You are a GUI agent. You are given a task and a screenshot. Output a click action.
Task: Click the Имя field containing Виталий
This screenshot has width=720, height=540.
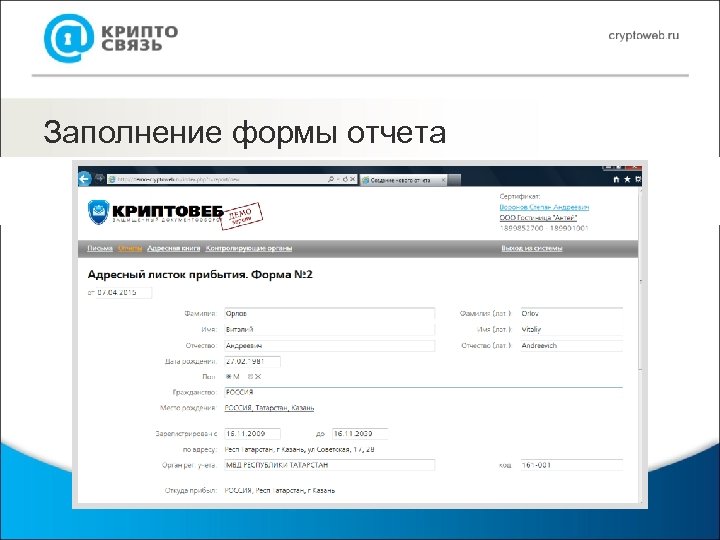[x=329, y=330]
